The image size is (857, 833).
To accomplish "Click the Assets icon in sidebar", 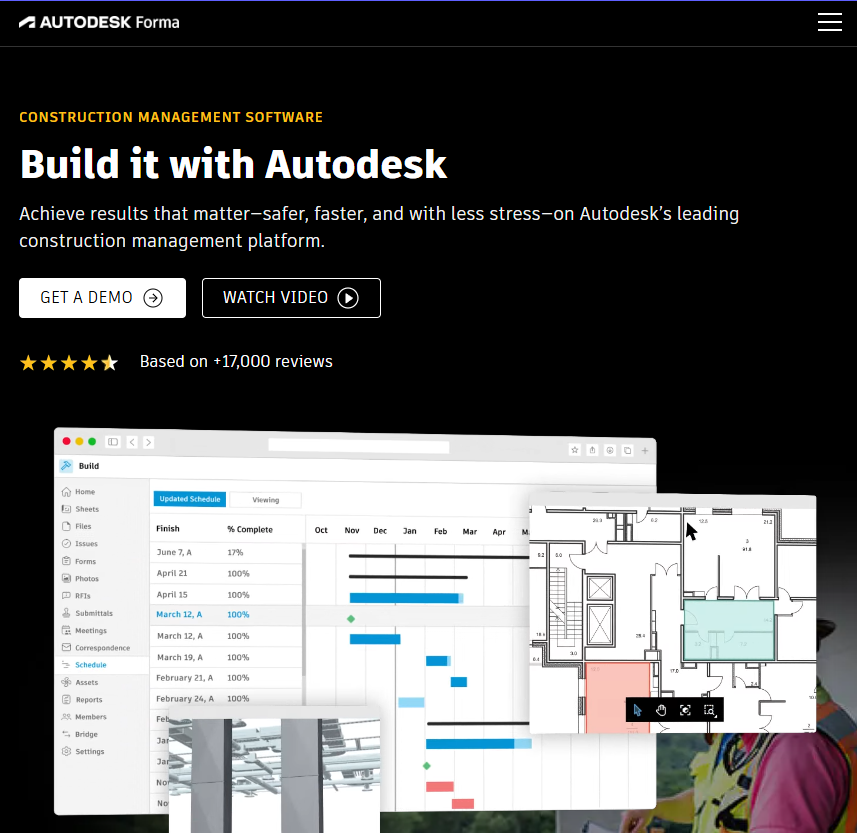I will pos(66,682).
